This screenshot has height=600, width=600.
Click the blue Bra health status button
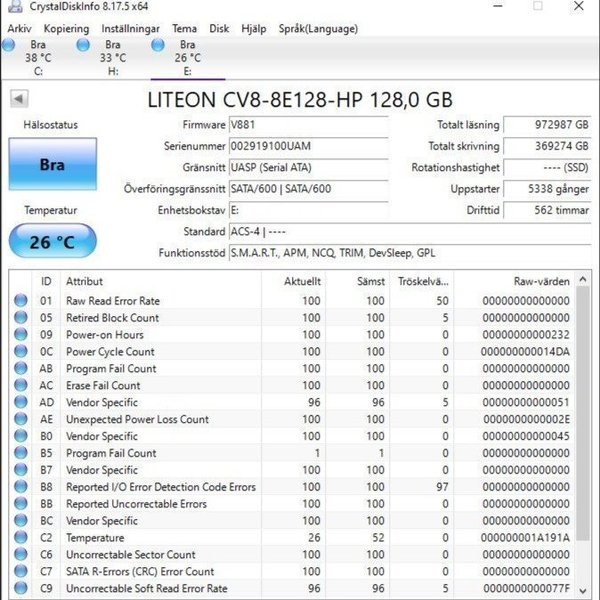pos(52,164)
